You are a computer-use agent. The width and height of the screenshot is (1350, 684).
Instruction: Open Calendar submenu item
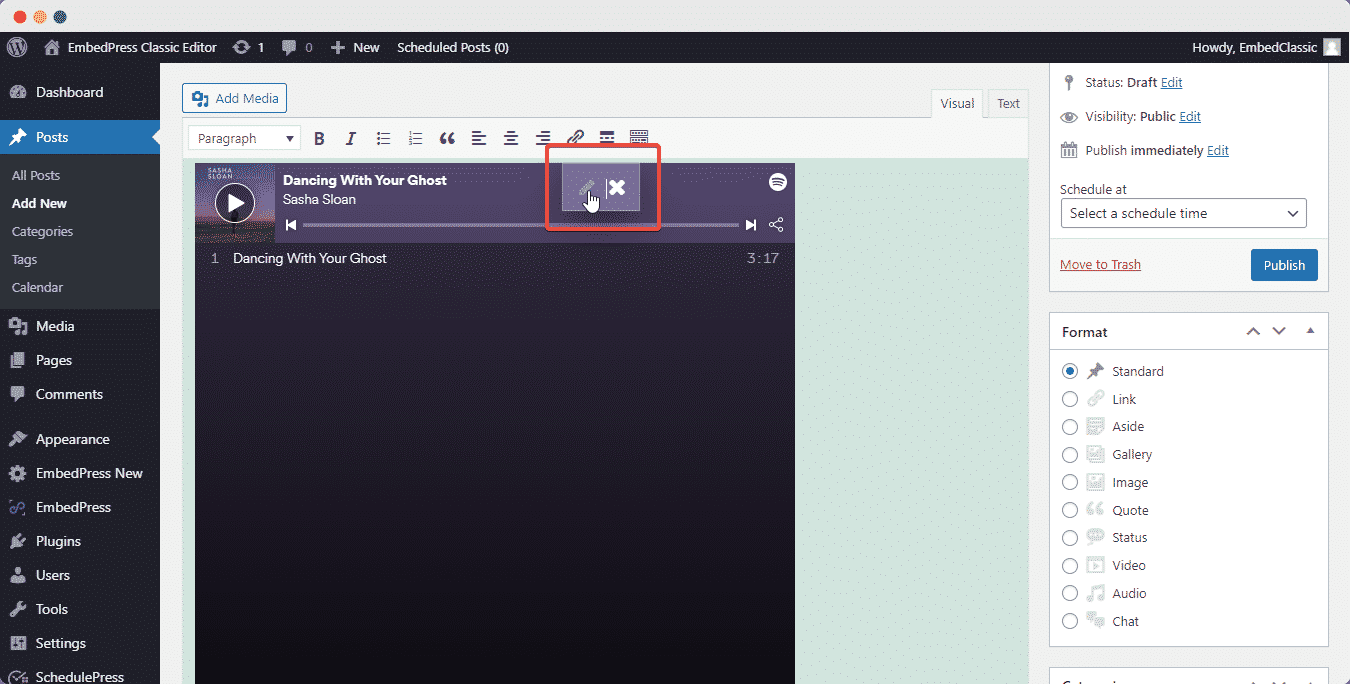click(37, 287)
